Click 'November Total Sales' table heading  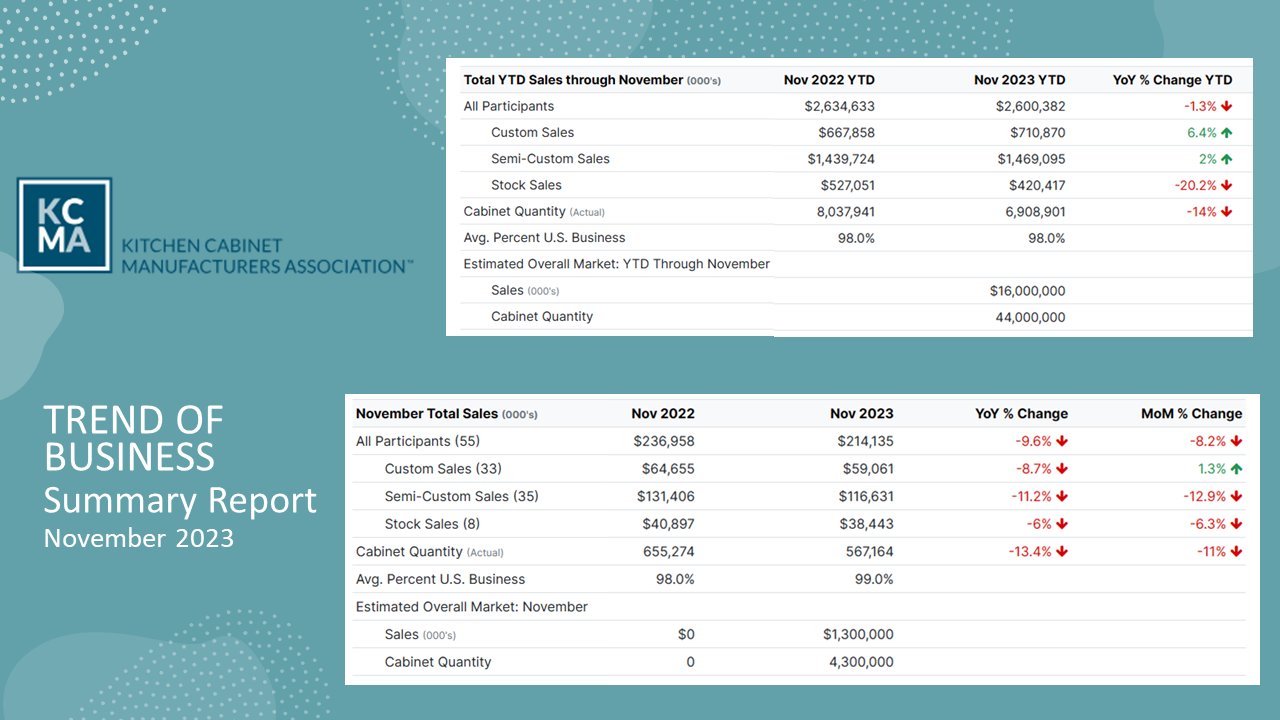[427, 414]
